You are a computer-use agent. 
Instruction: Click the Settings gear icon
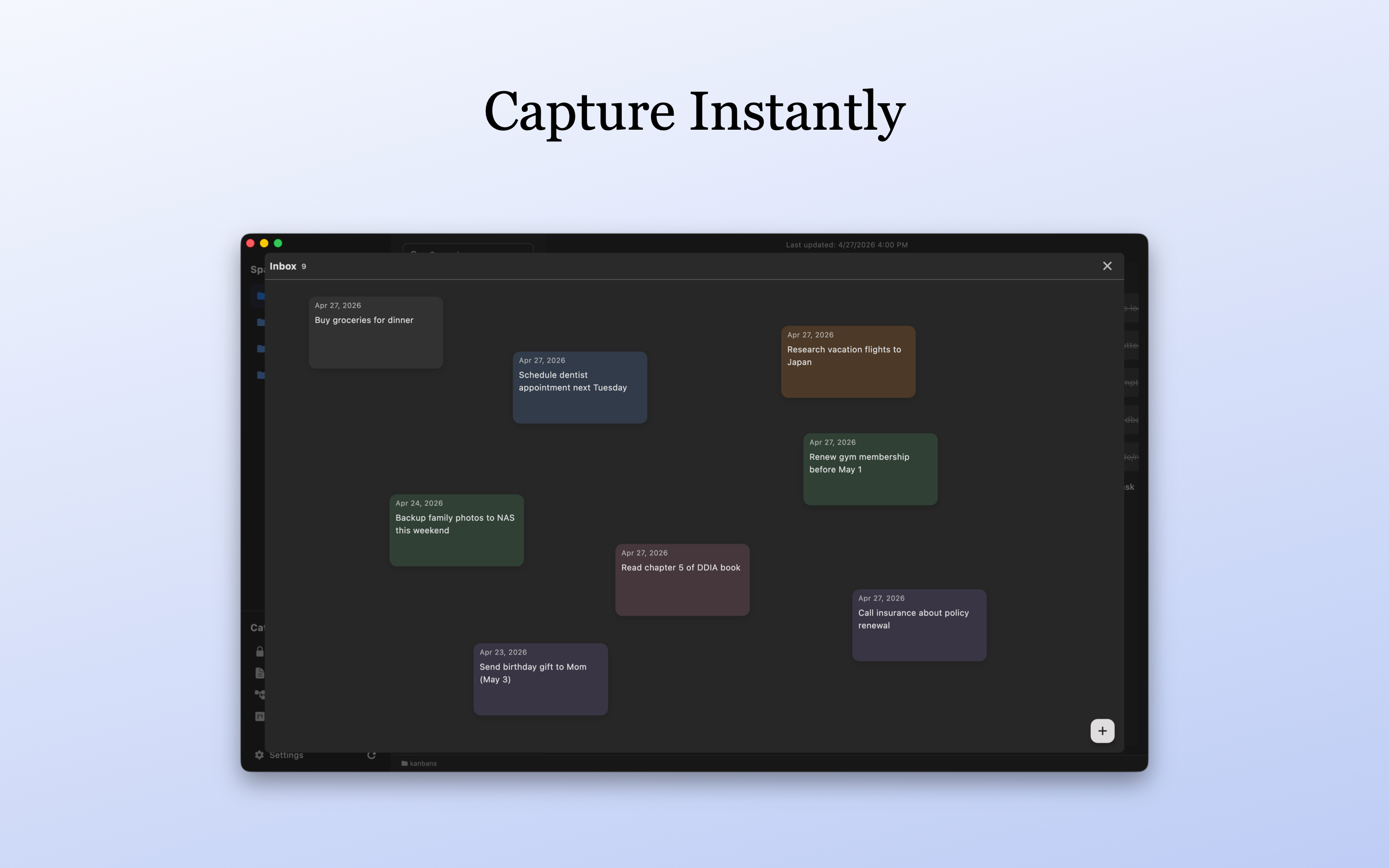259,755
